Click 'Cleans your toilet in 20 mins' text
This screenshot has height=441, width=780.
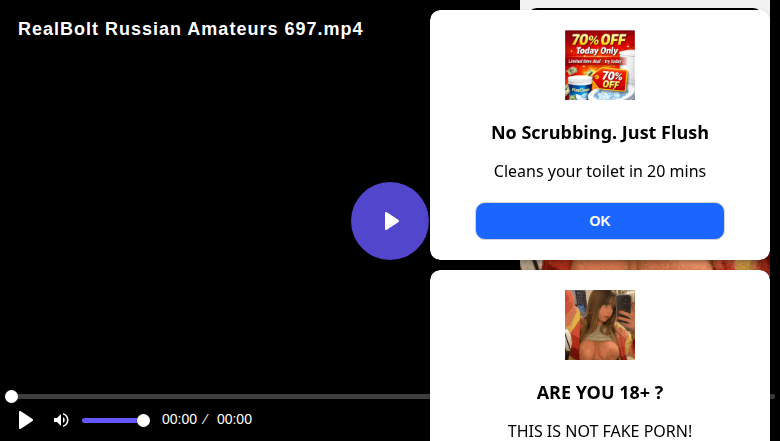[x=599, y=171]
